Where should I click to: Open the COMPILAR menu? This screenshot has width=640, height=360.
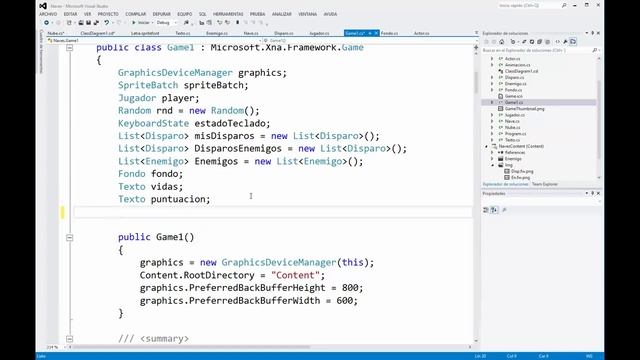click(136, 14)
